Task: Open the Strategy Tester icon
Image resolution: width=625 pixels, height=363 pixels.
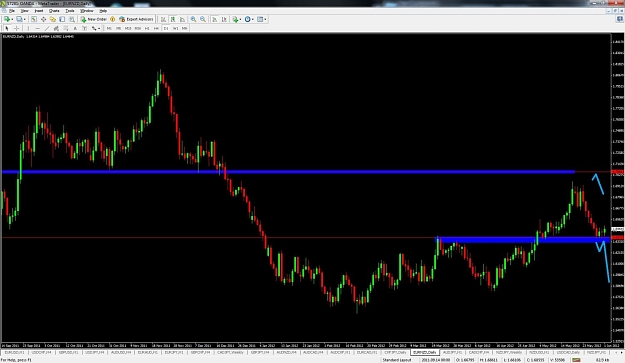Action: pyautogui.click(x=72, y=19)
